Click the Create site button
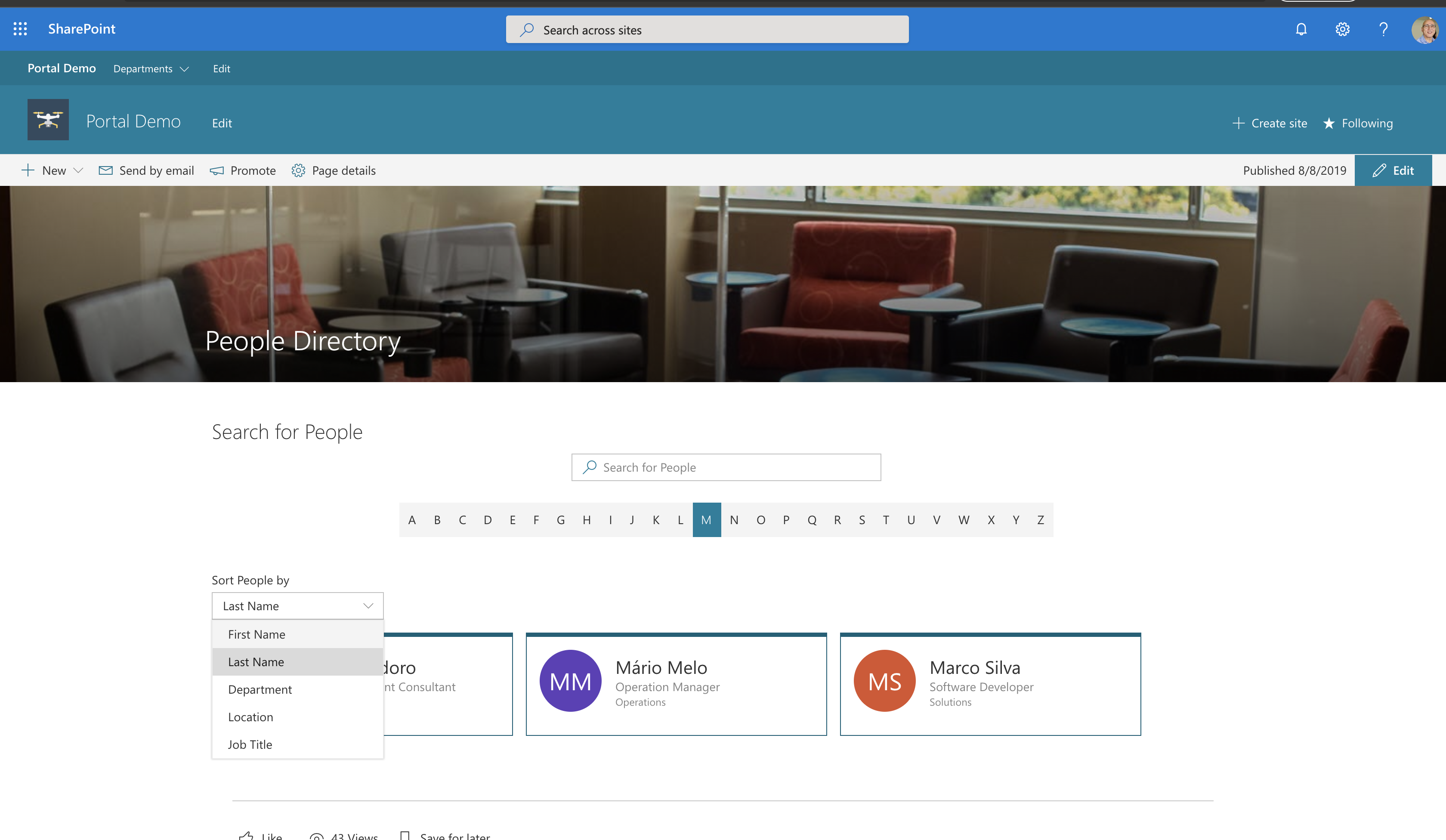 tap(1270, 122)
